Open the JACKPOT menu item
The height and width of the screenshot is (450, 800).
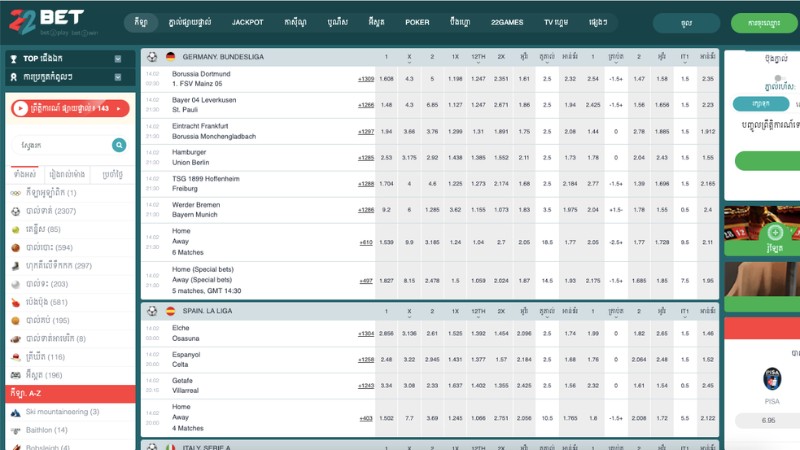click(x=247, y=21)
